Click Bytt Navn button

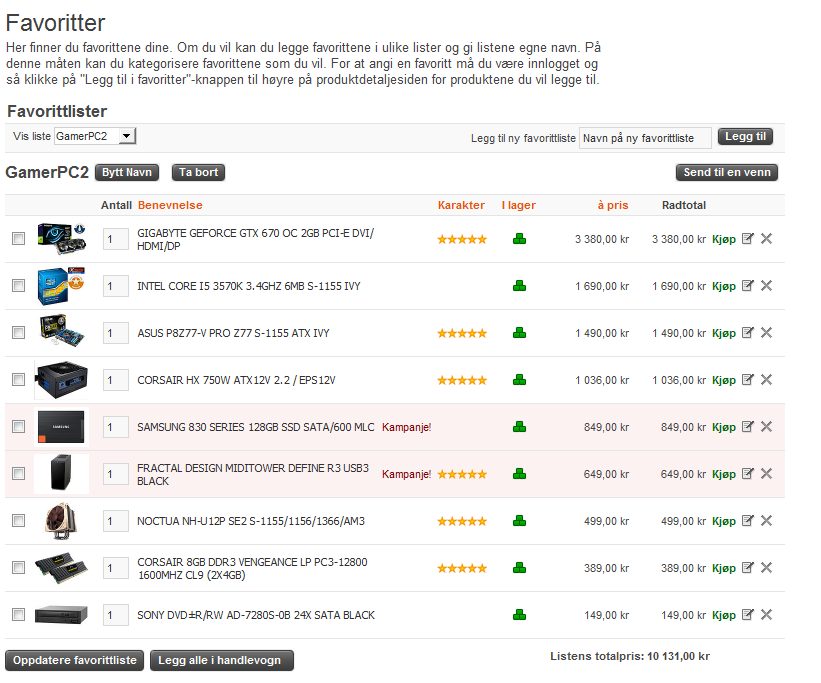[x=127, y=172]
